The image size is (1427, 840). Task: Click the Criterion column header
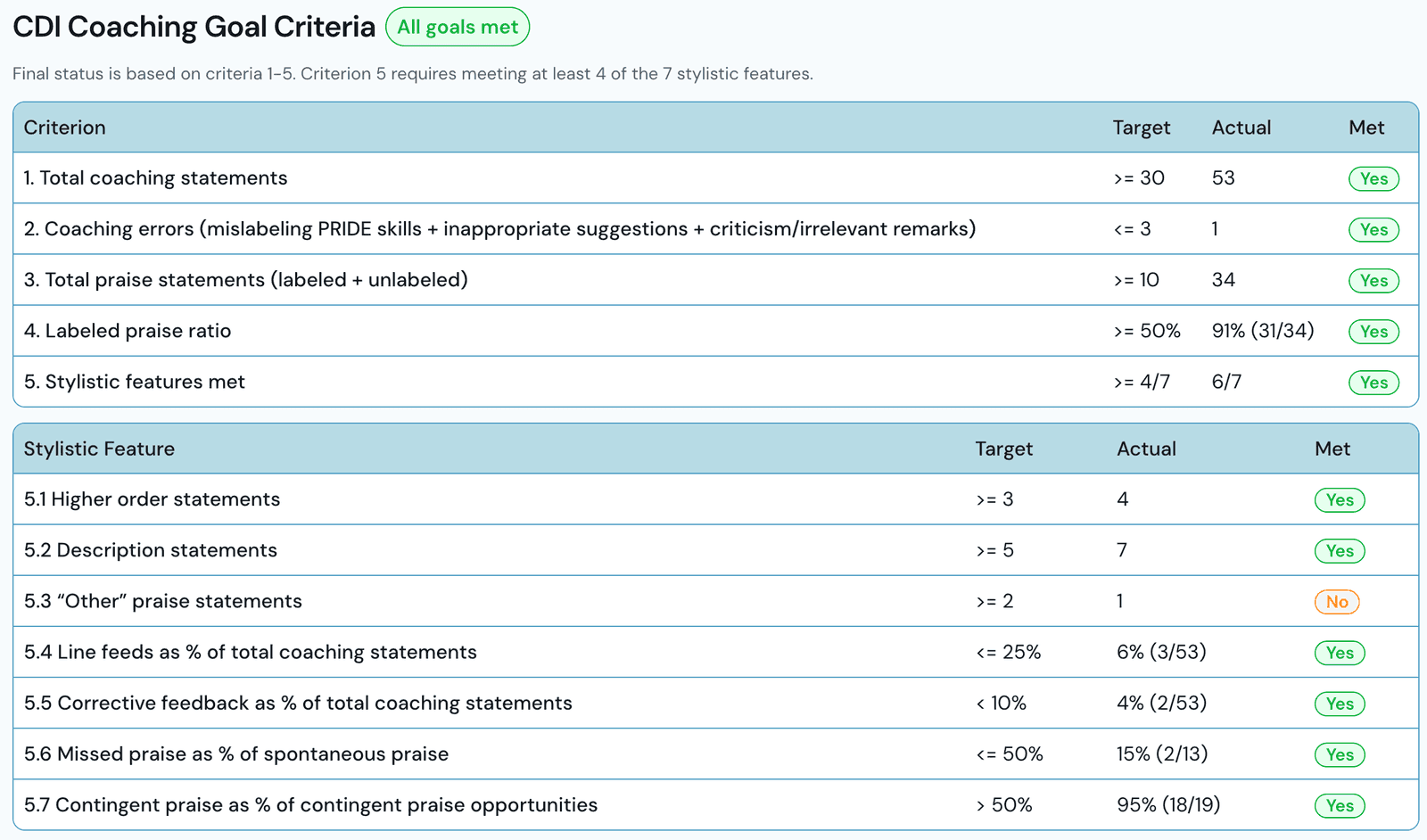64,128
